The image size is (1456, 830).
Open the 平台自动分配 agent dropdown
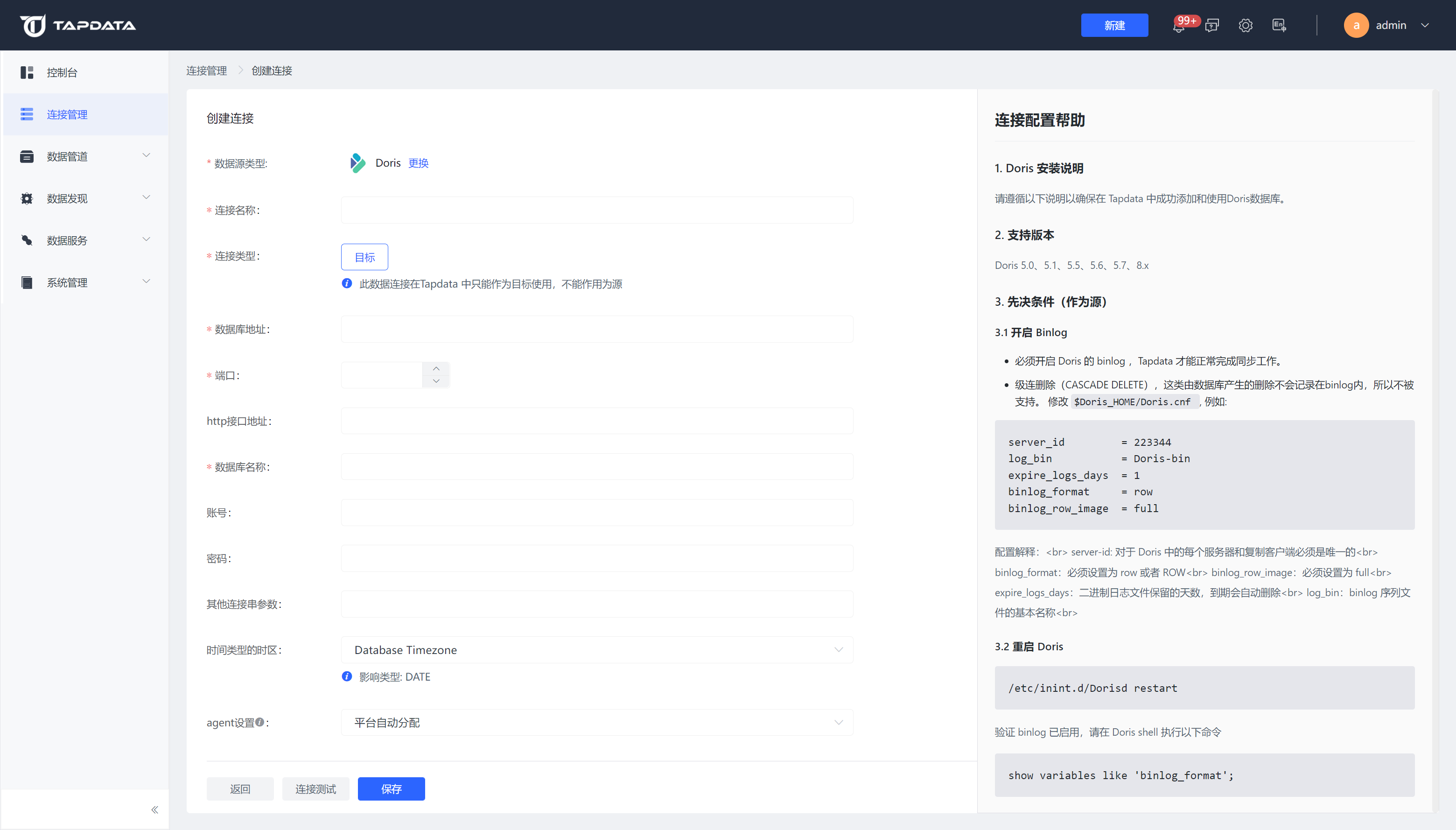[597, 722]
